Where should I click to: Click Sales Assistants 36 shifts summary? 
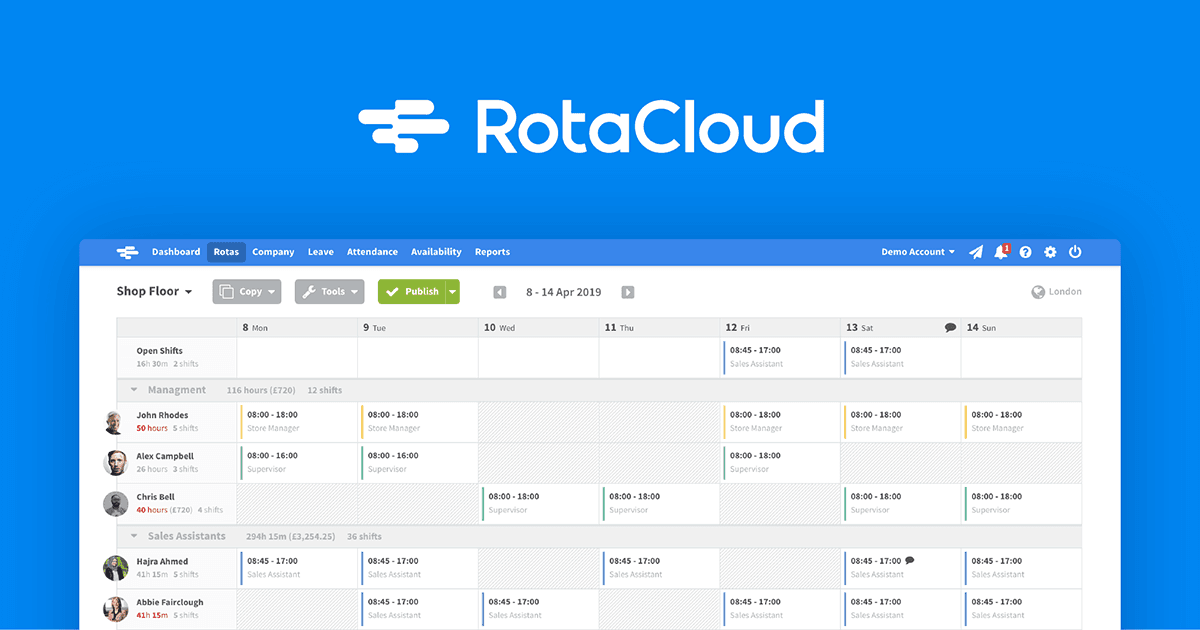pyautogui.click(x=364, y=536)
